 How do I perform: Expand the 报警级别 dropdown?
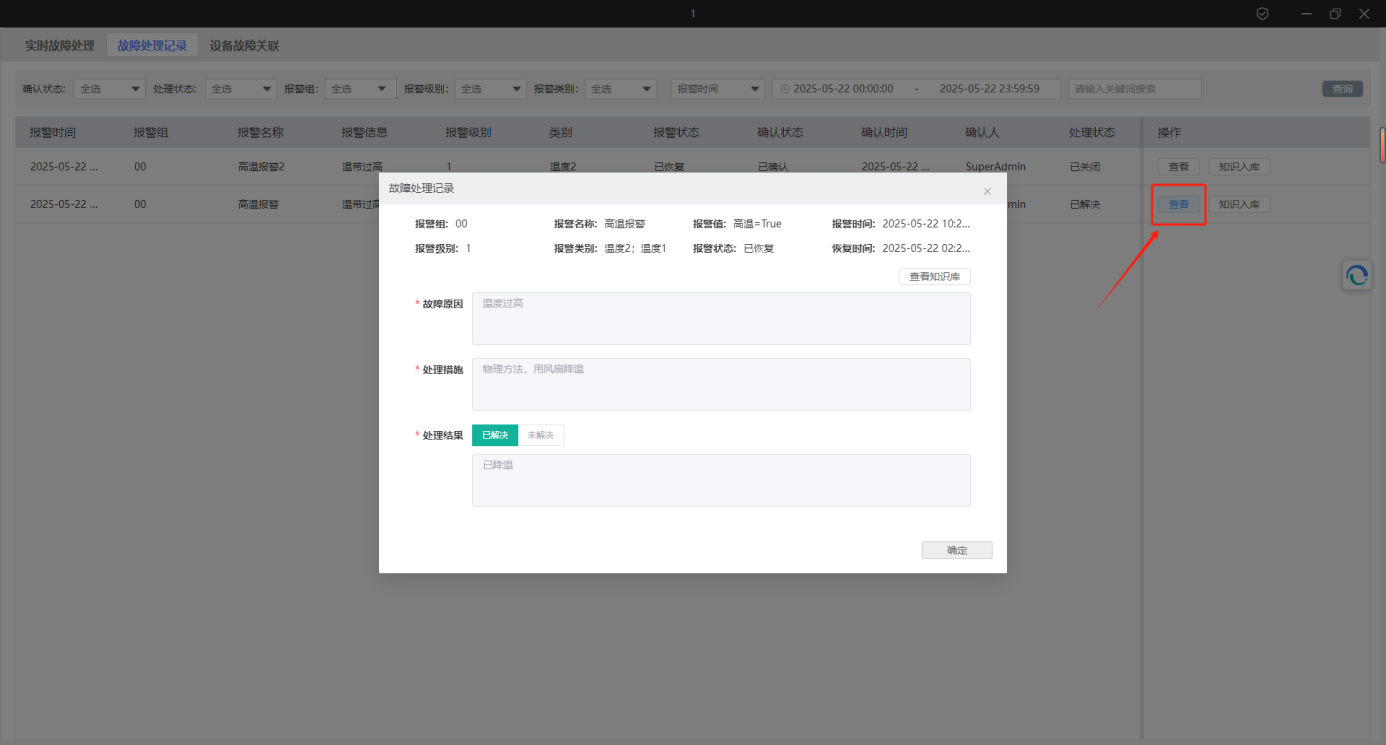tap(490, 89)
